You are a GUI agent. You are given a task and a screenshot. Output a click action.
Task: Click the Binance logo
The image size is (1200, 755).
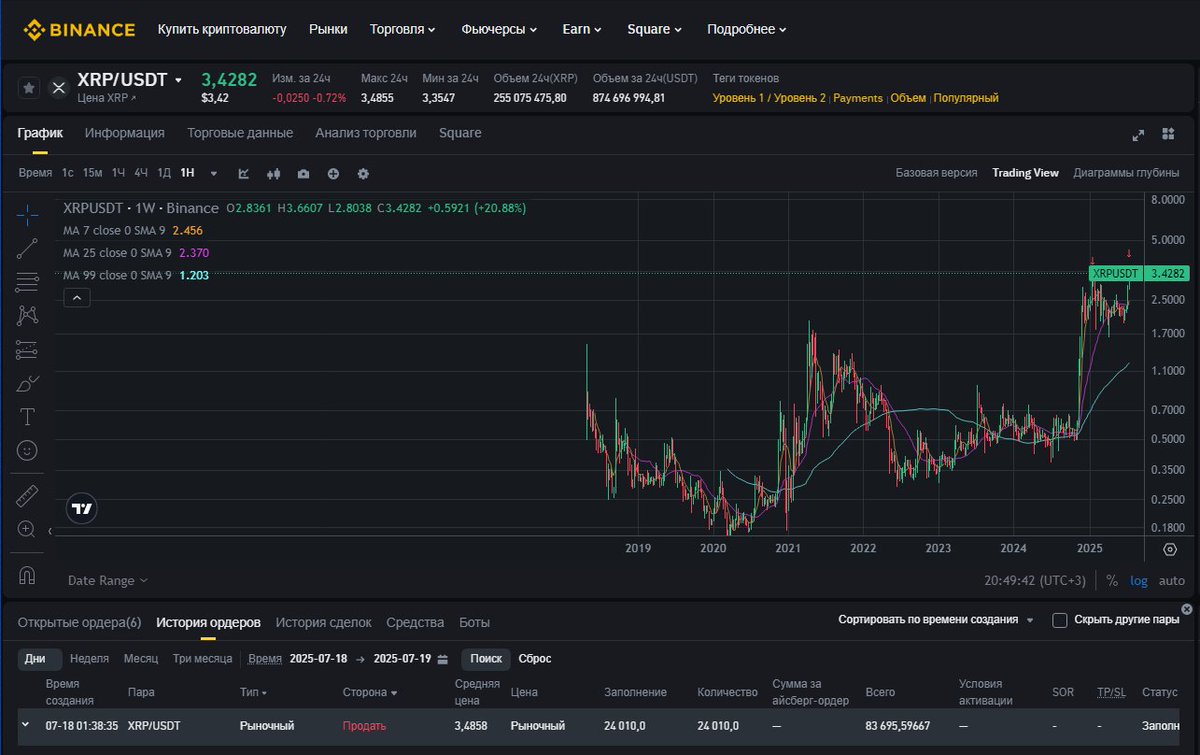79,30
